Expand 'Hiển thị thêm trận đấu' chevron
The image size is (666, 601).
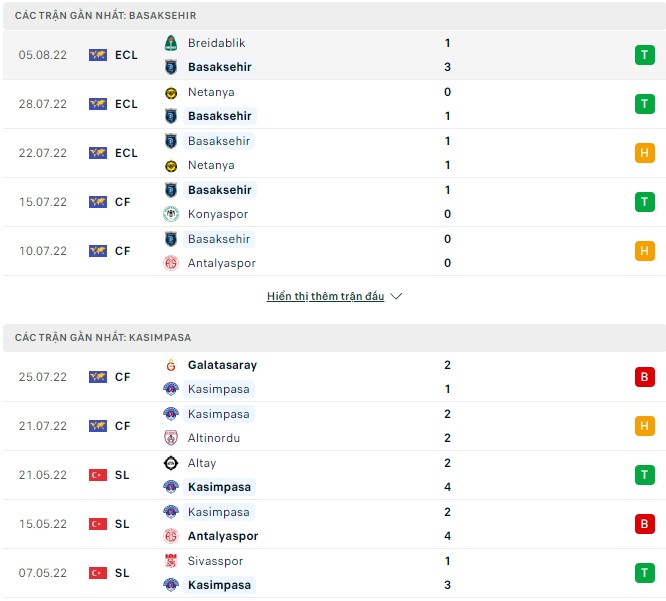pos(396,297)
